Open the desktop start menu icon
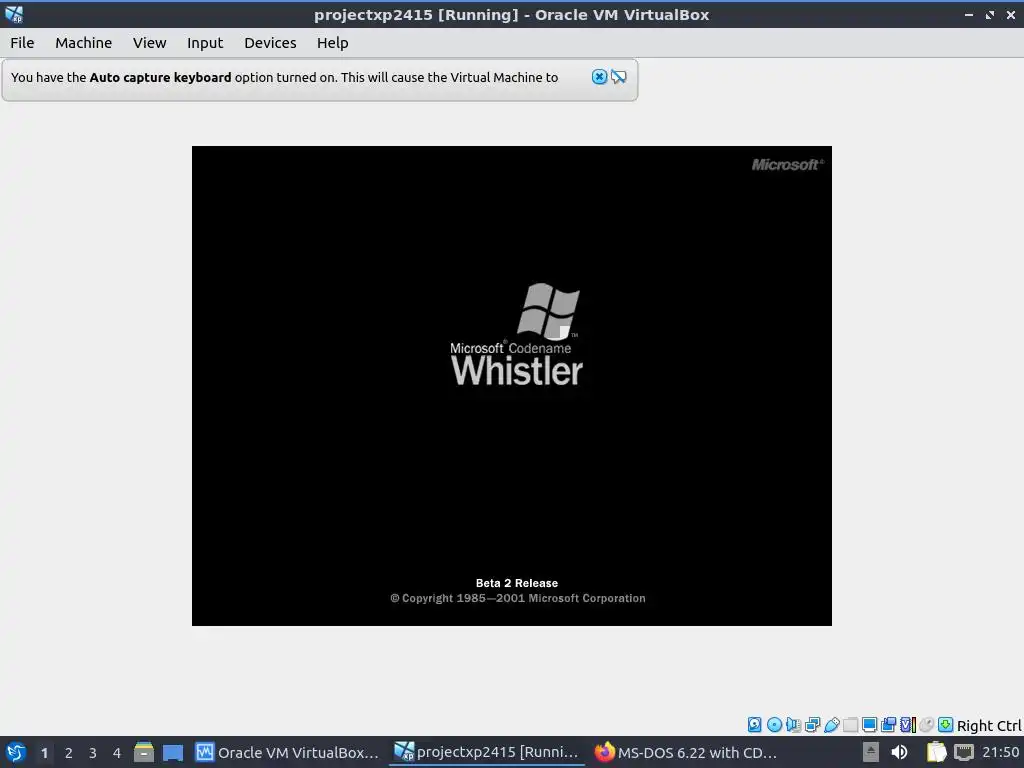Viewport: 1024px width, 768px height. pyautogui.click(x=15, y=752)
